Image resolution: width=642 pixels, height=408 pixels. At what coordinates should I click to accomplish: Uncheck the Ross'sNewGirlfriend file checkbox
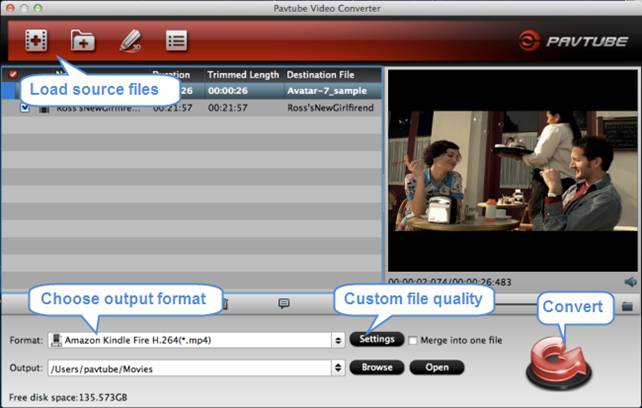coord(25,108)
